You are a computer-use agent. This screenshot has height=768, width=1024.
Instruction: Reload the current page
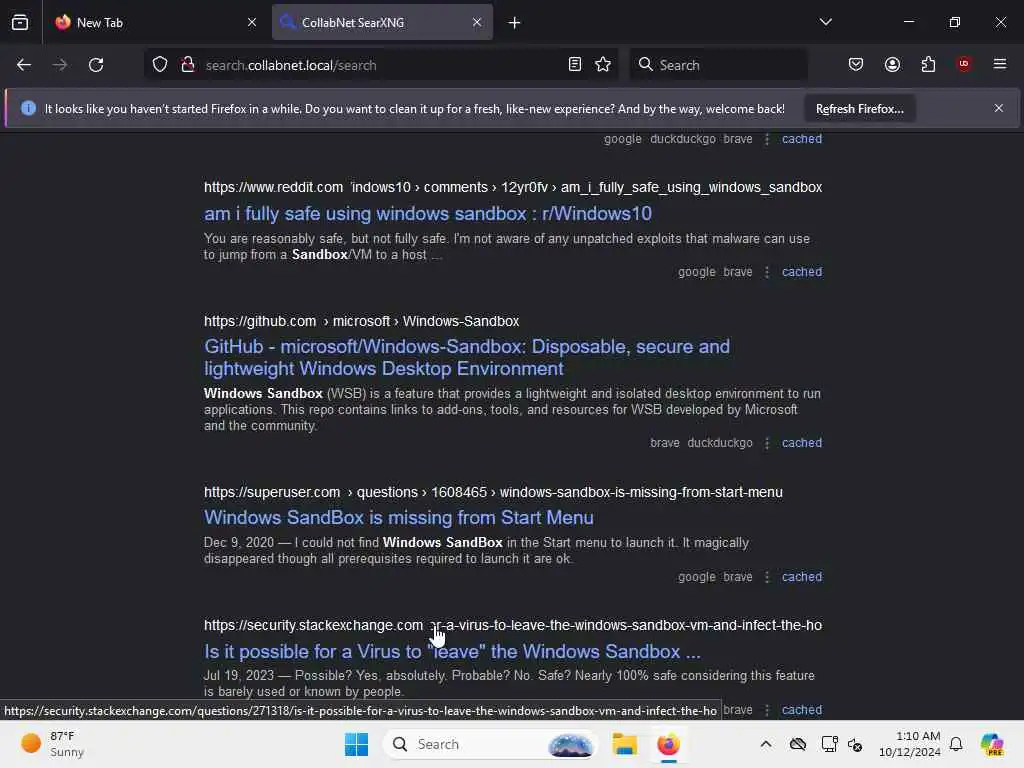pos(96,65)
